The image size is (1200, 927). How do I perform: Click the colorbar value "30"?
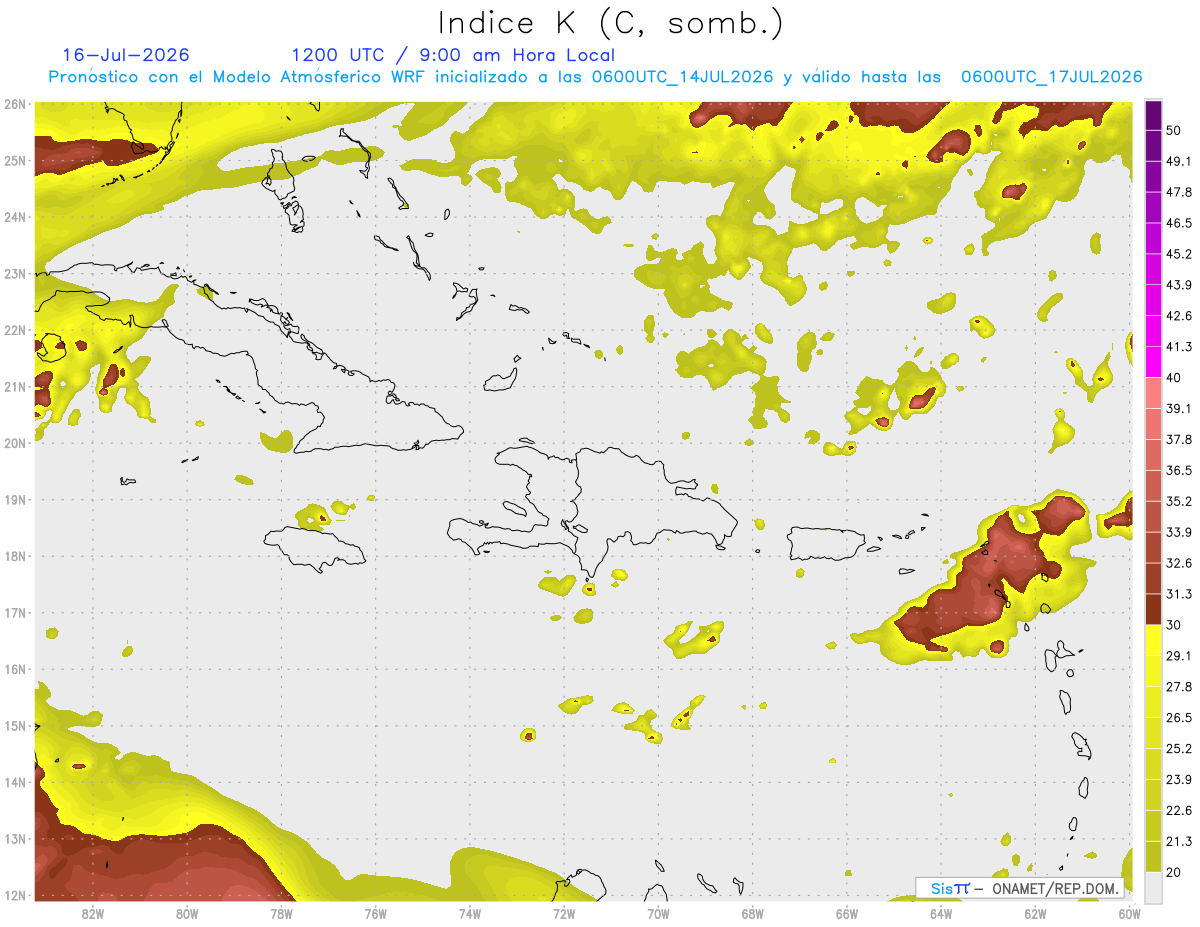pyautogui.click(x=1174, y=625)
